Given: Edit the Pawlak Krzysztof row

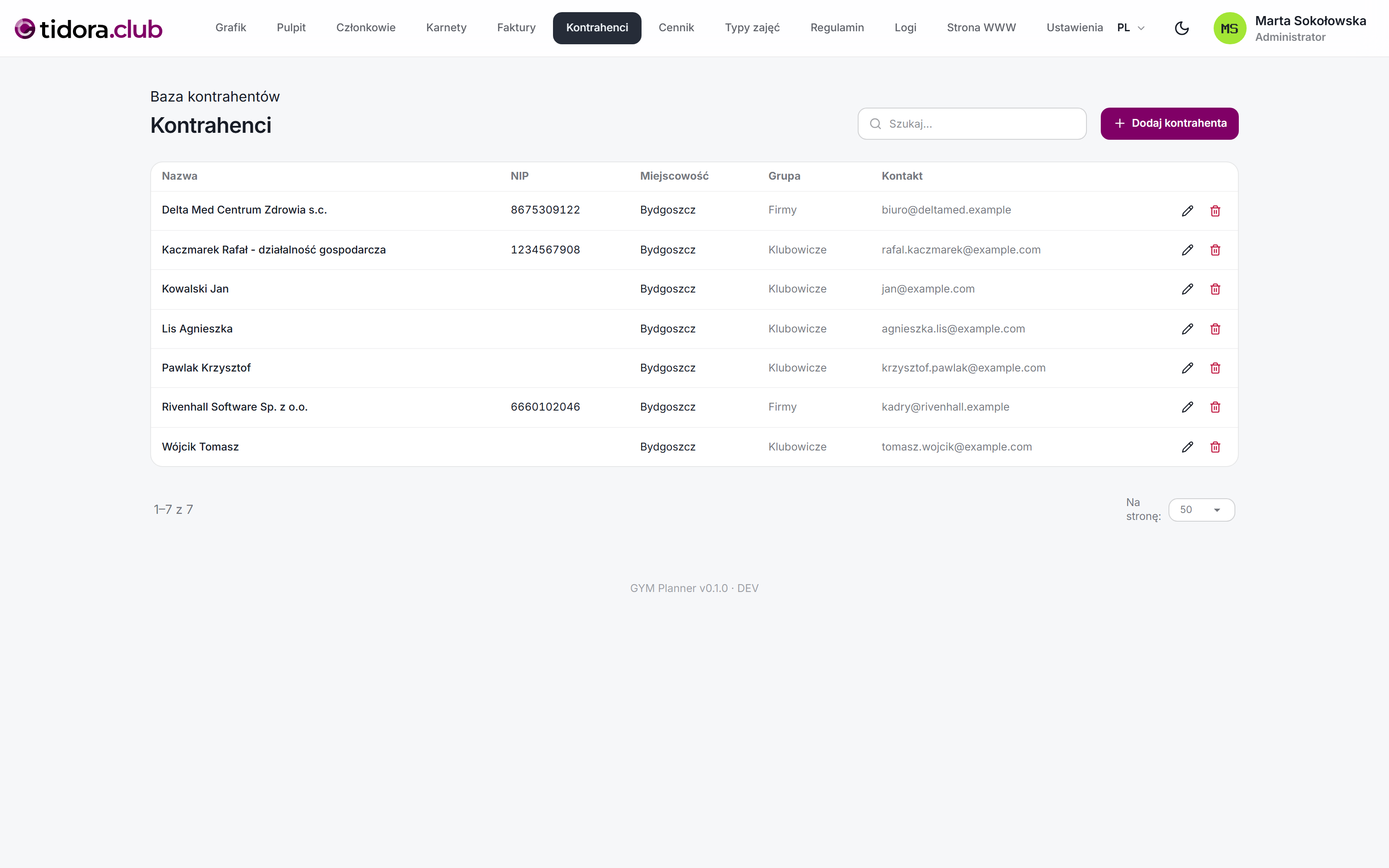Looking at the screenshot, I should (1188, 368).
